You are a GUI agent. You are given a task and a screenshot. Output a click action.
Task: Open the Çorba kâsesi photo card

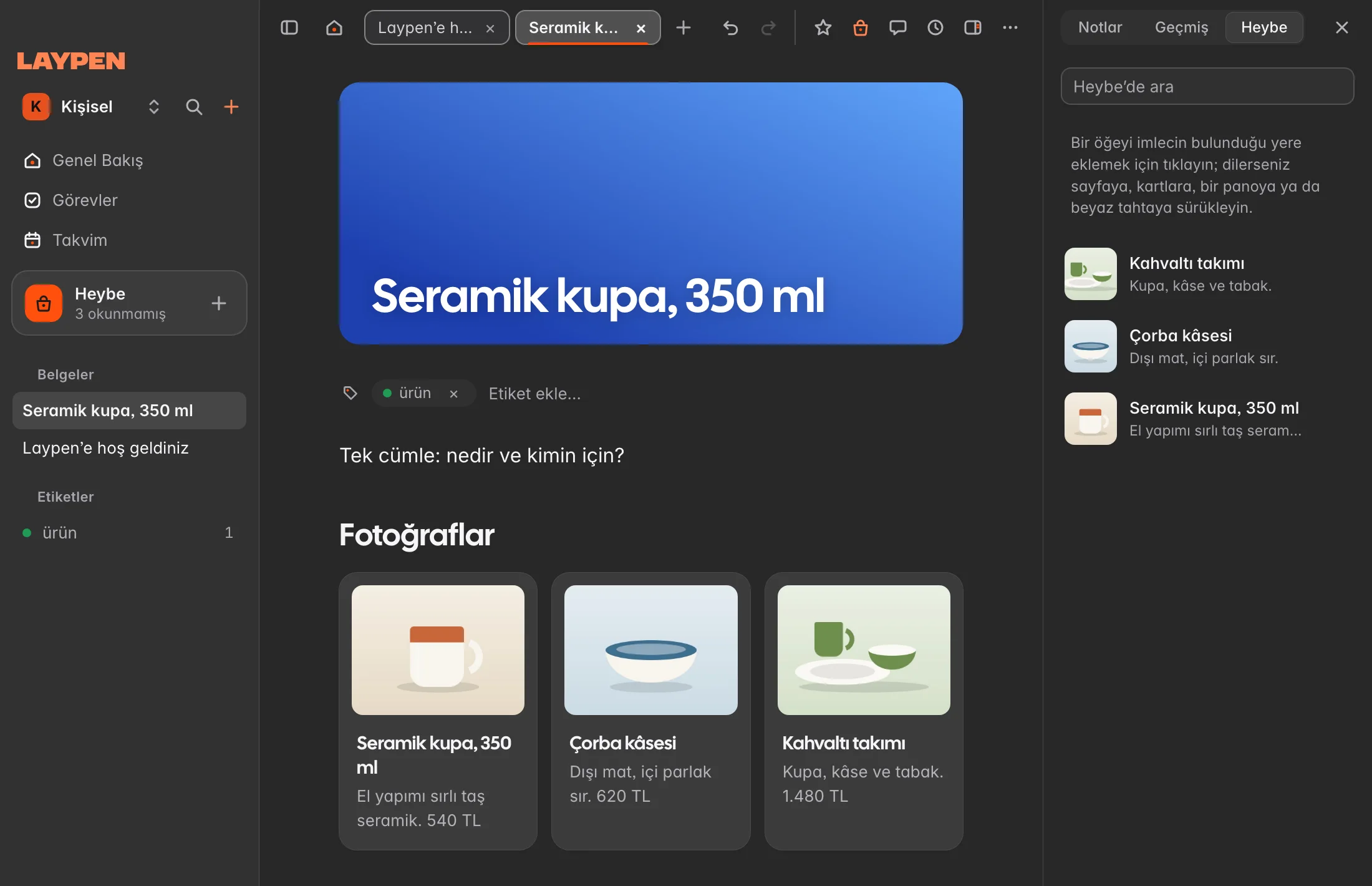click(650, 711)
